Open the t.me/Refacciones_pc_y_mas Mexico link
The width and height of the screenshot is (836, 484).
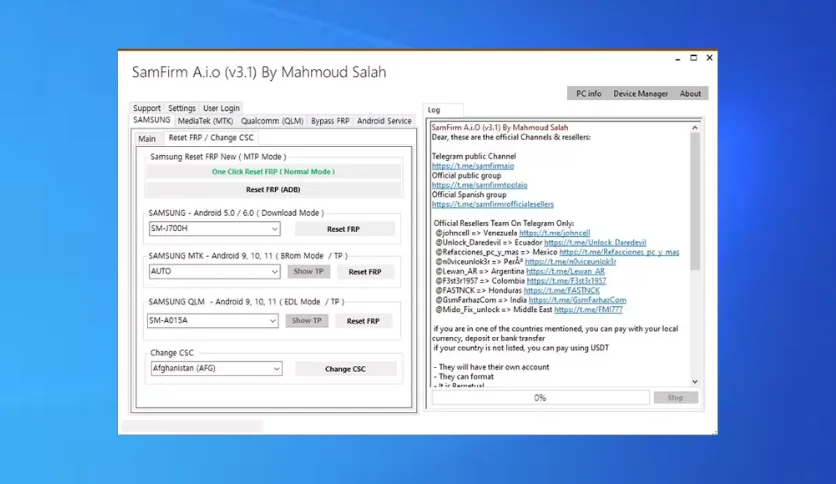pyautogui.click(x=619, y=253)
